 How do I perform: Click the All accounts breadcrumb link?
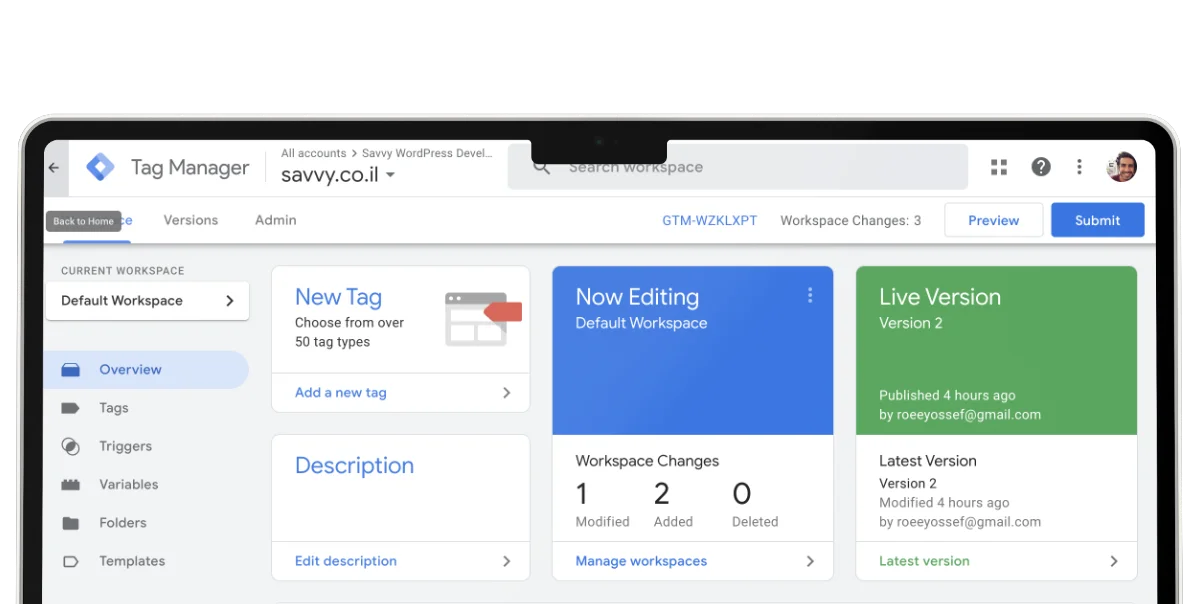point(313,153)
